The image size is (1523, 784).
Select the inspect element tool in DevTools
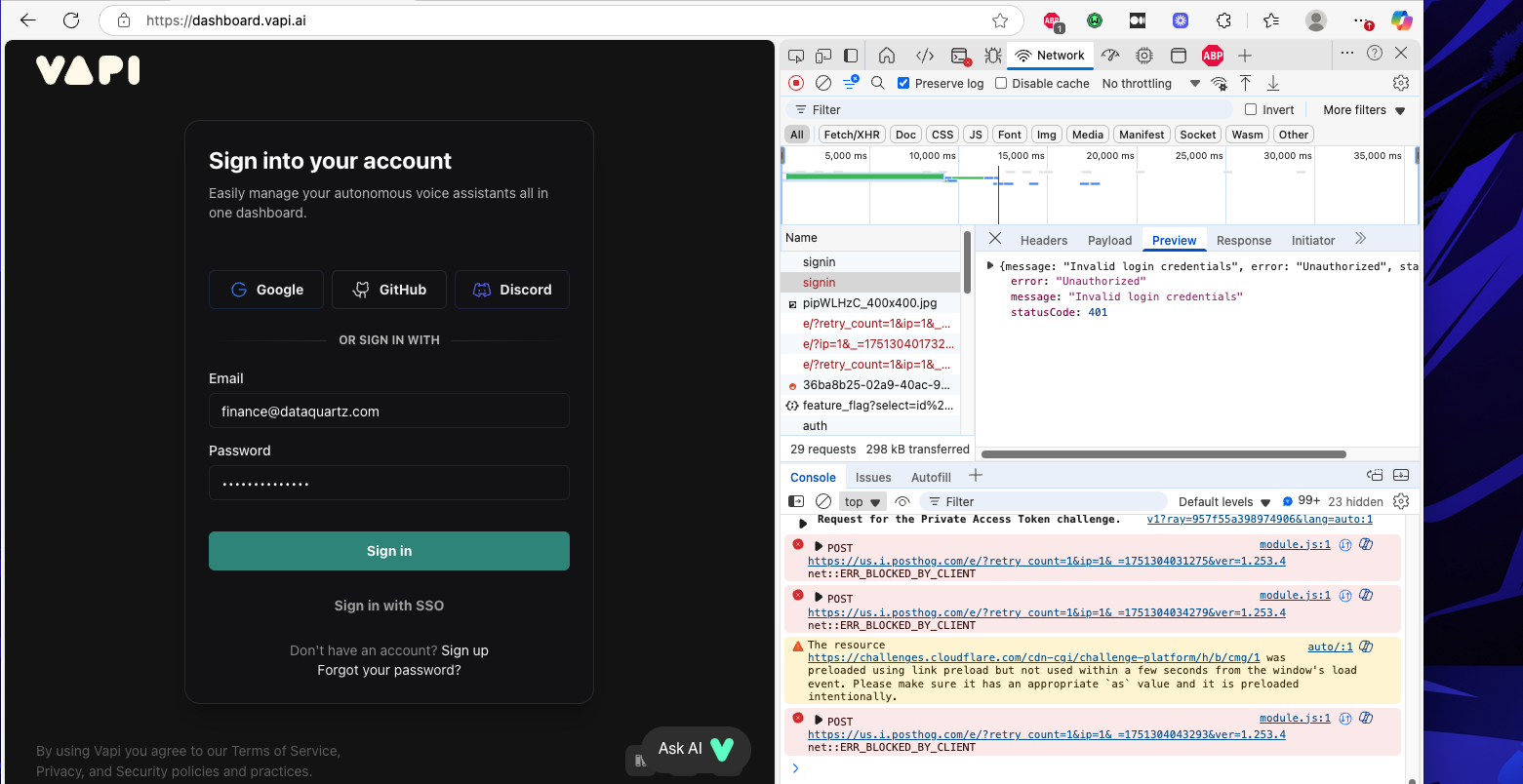point(796,56)
